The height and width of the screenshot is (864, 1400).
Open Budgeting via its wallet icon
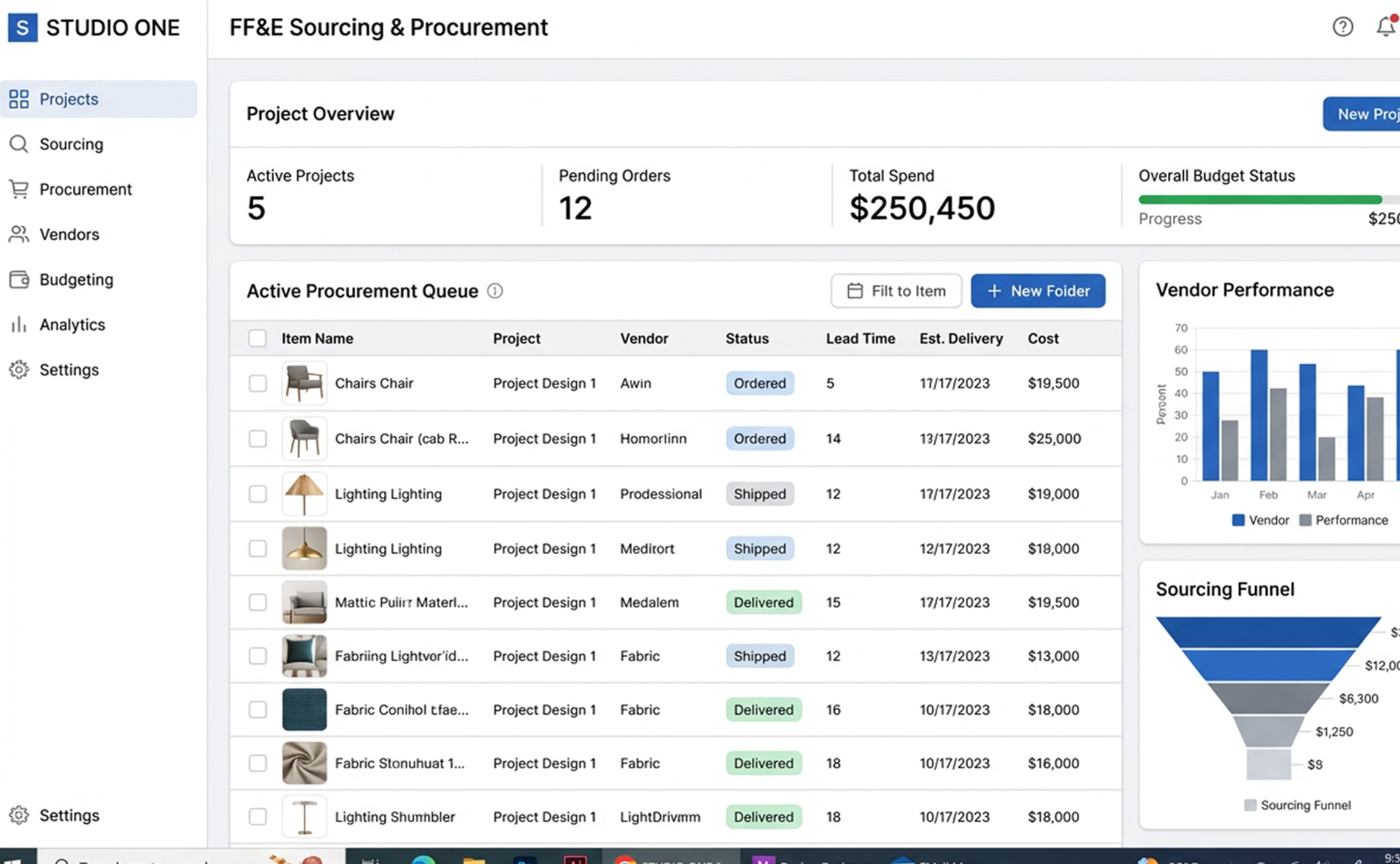[18, 280]
